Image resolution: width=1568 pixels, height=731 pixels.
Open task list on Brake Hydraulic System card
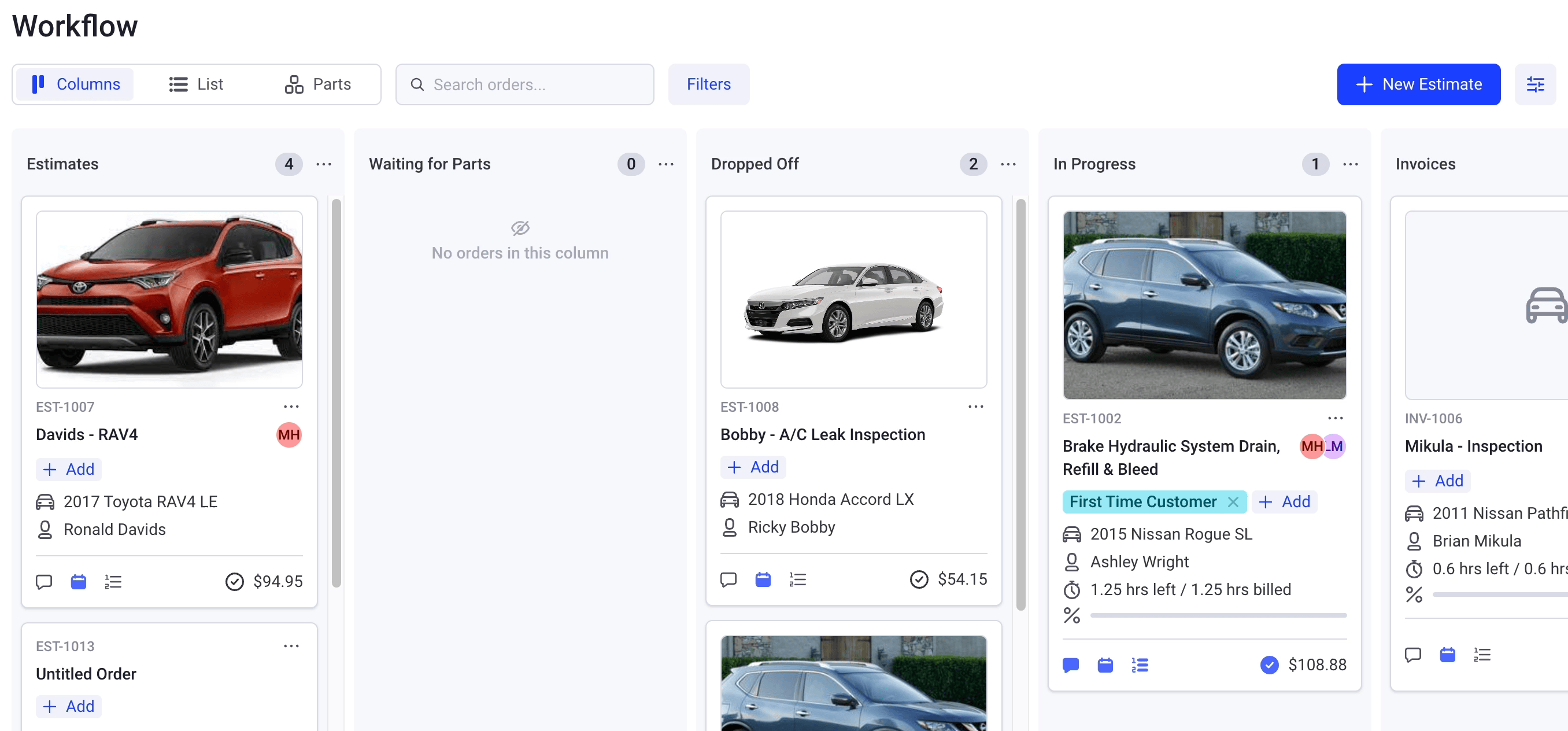[1140, 664]
